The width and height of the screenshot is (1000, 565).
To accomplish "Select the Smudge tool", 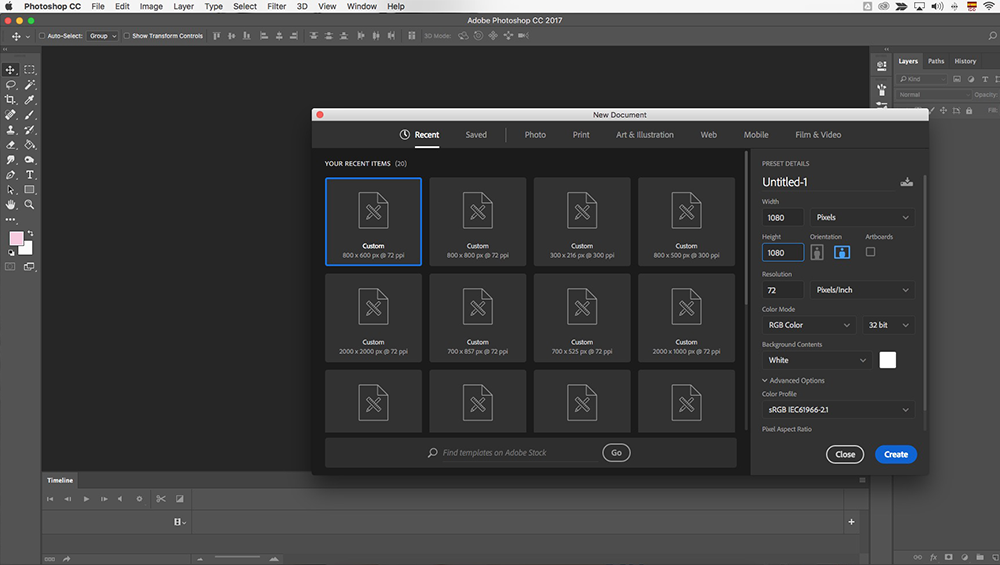I will click(11, 159).
